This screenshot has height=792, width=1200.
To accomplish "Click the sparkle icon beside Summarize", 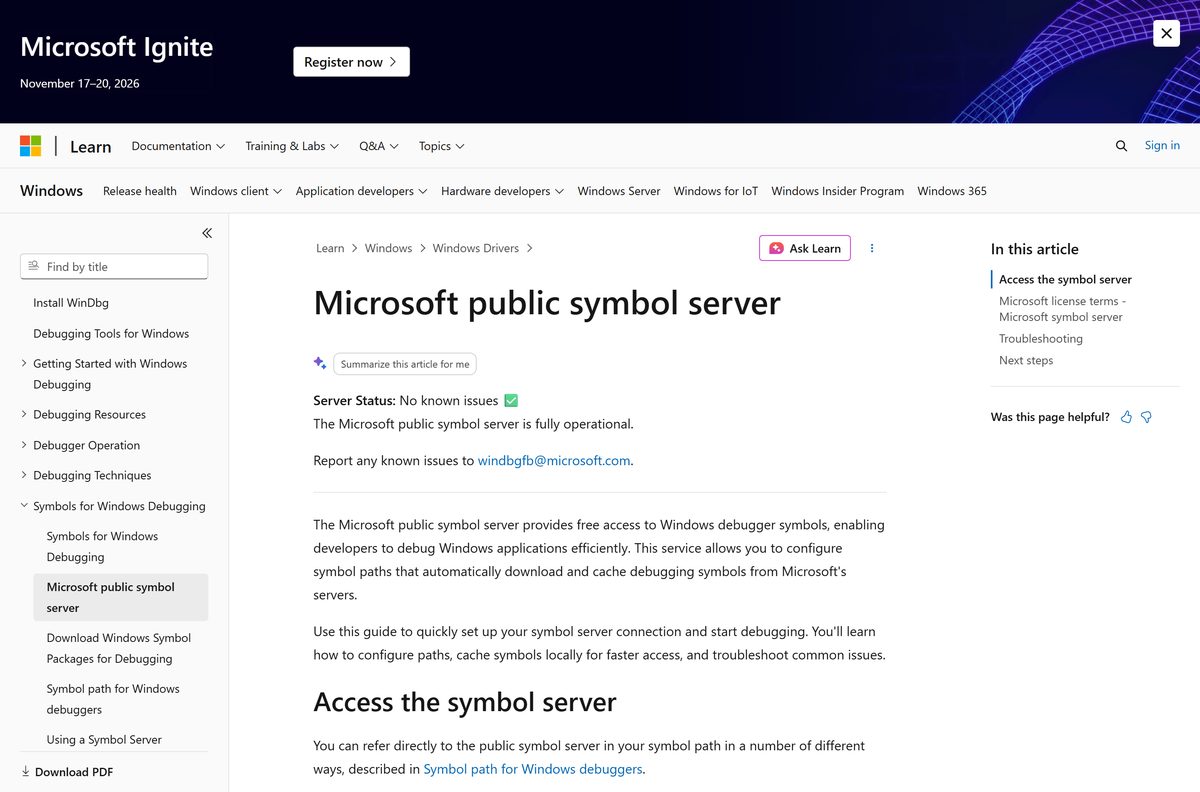I will 320,363.
